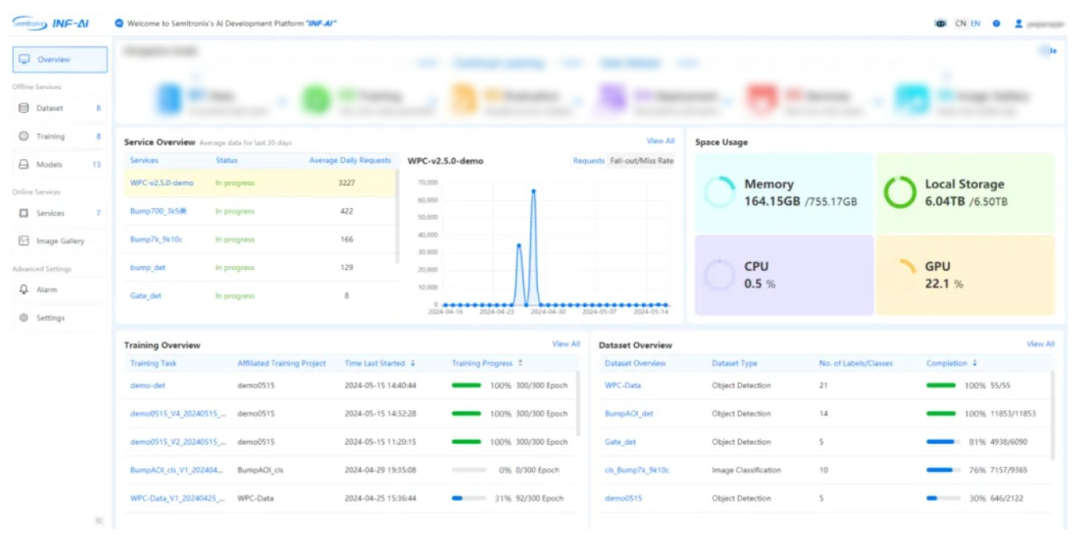Sort by Training Progress column
The width and height of the screenshot is (1080, 544).
[520, 363]
